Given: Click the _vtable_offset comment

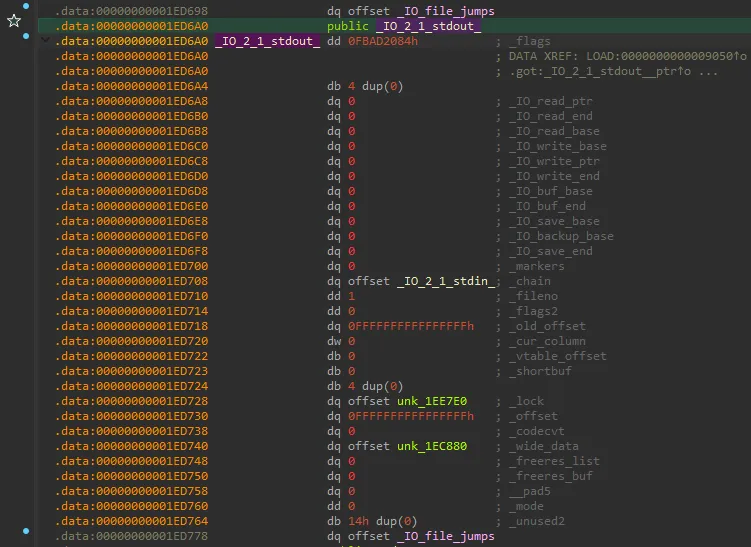Looking at the screenshot, I should click(558, 356).
